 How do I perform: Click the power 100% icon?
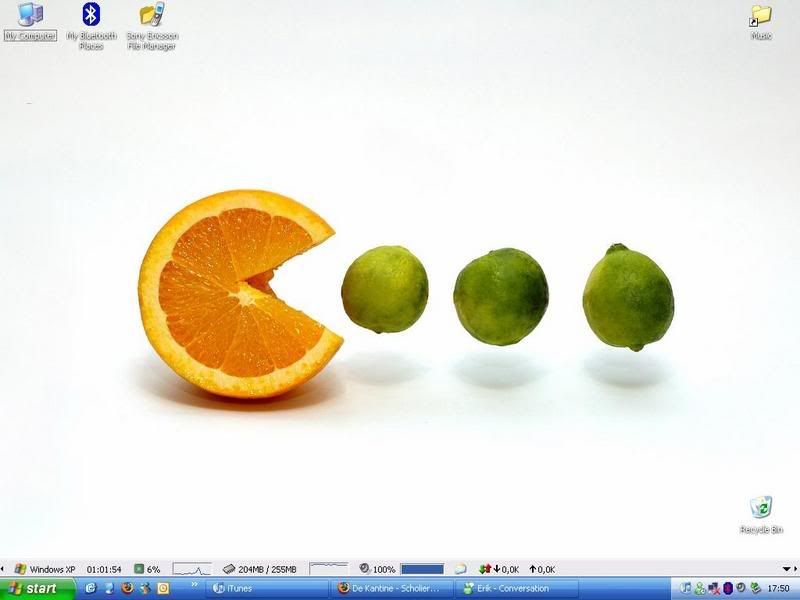(x=364, y=568)
